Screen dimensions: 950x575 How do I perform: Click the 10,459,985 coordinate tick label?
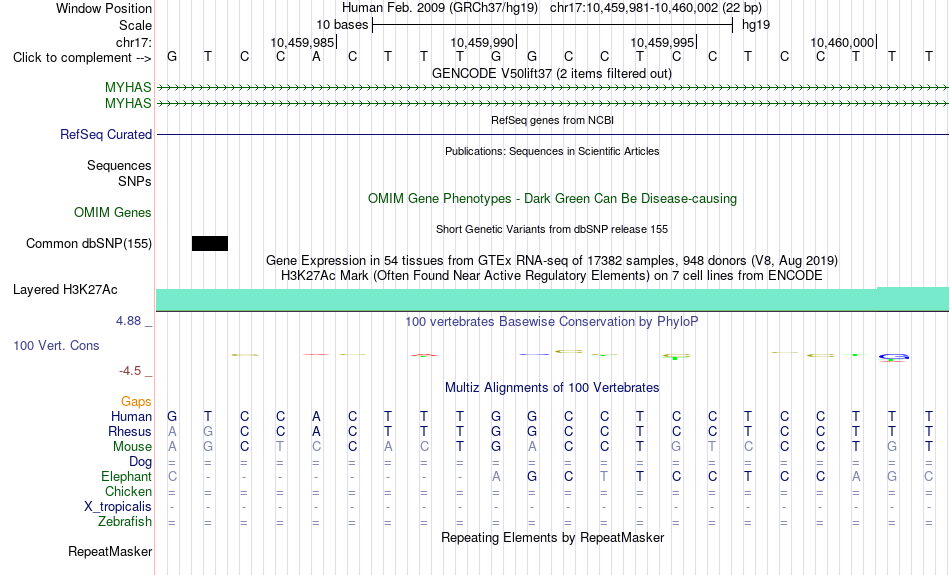pyautogui.click(x=302, y=42)
